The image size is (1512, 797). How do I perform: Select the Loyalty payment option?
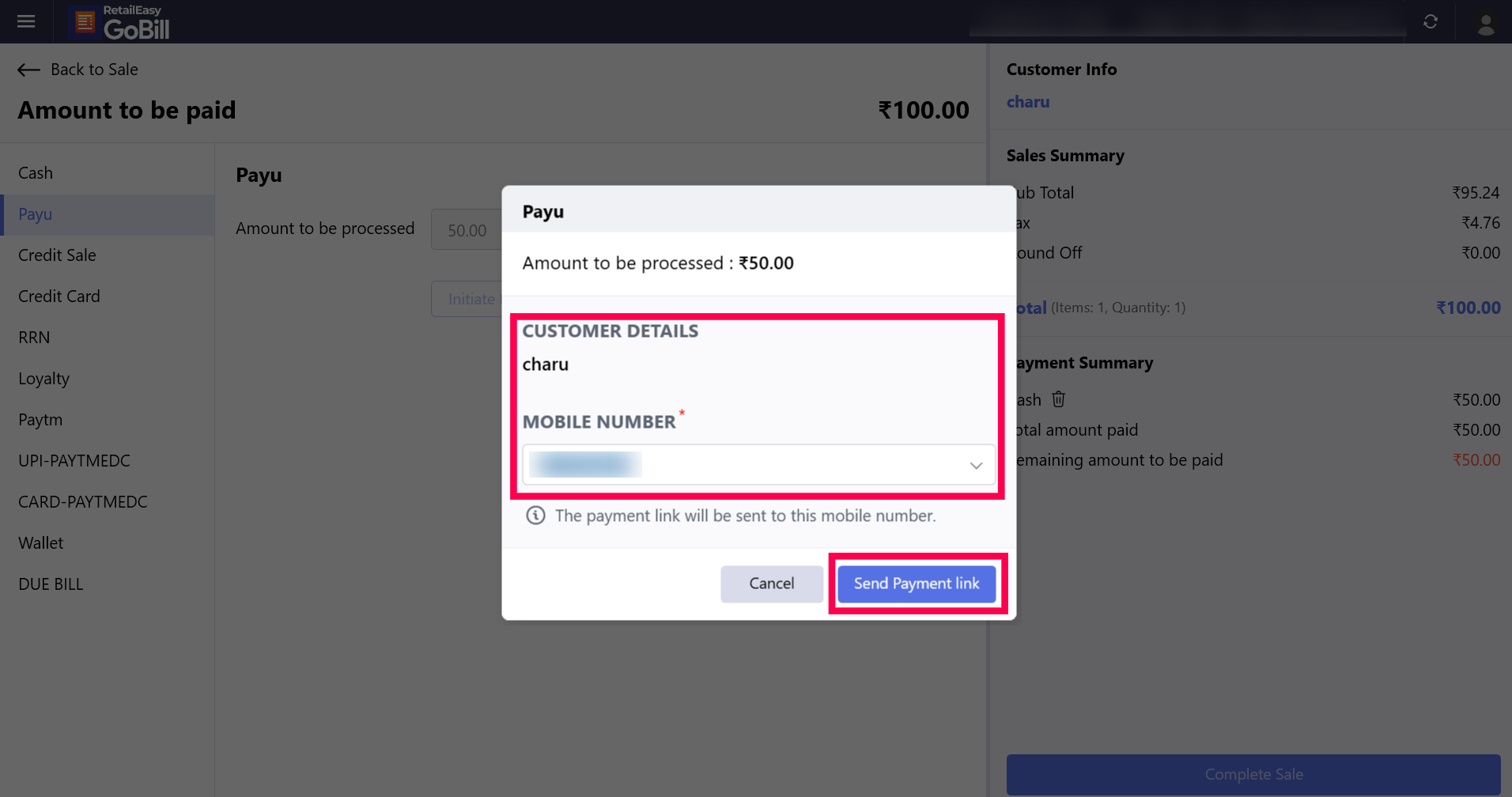(x=44, y=379)
